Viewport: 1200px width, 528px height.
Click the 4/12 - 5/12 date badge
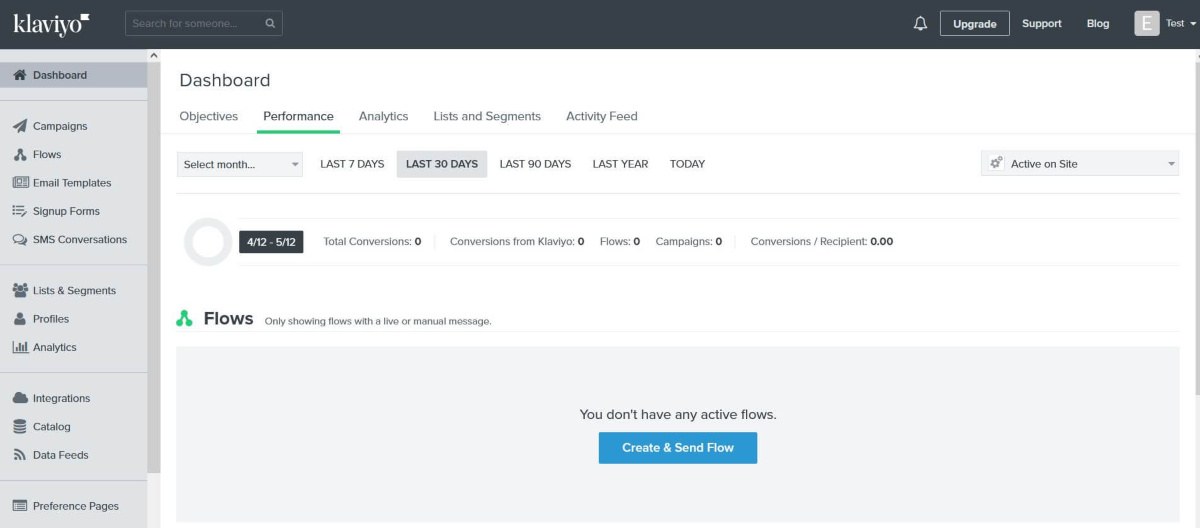pyautogui.click(x=271, y=242)
